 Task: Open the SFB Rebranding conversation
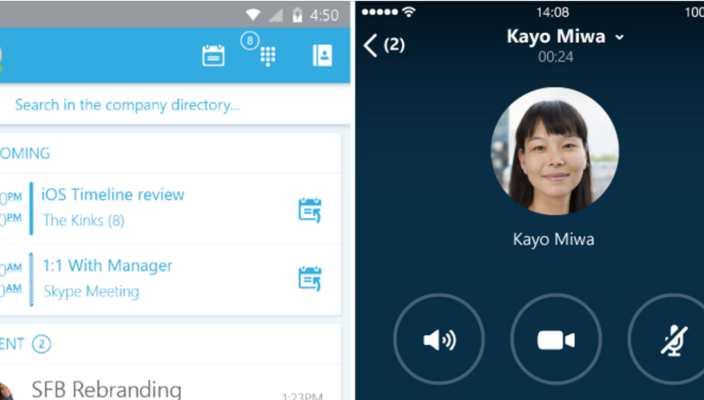106,388
